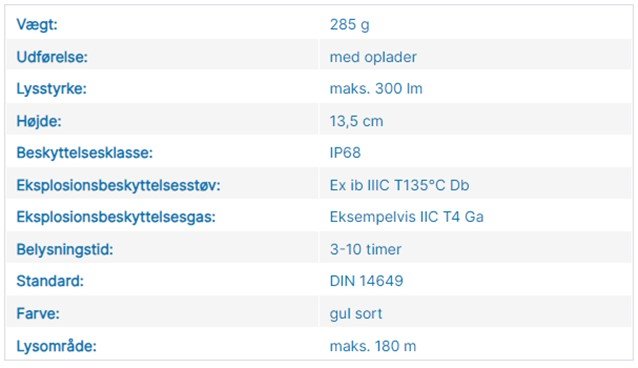Click the Lysstyrke label
This screenshot has width=638, height=368.
click(52, 89)
